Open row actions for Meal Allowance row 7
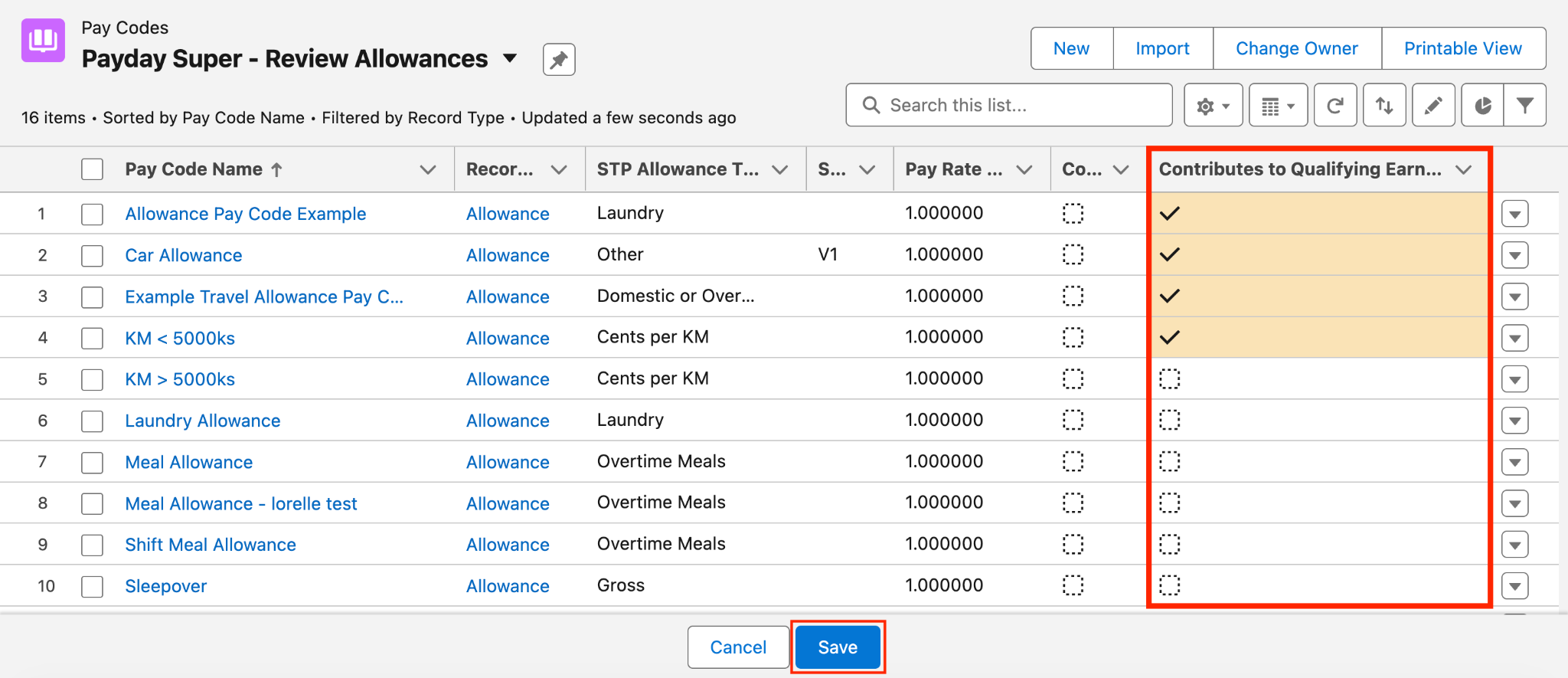This screenshot has width=1568, height=678. (1515, 462)
